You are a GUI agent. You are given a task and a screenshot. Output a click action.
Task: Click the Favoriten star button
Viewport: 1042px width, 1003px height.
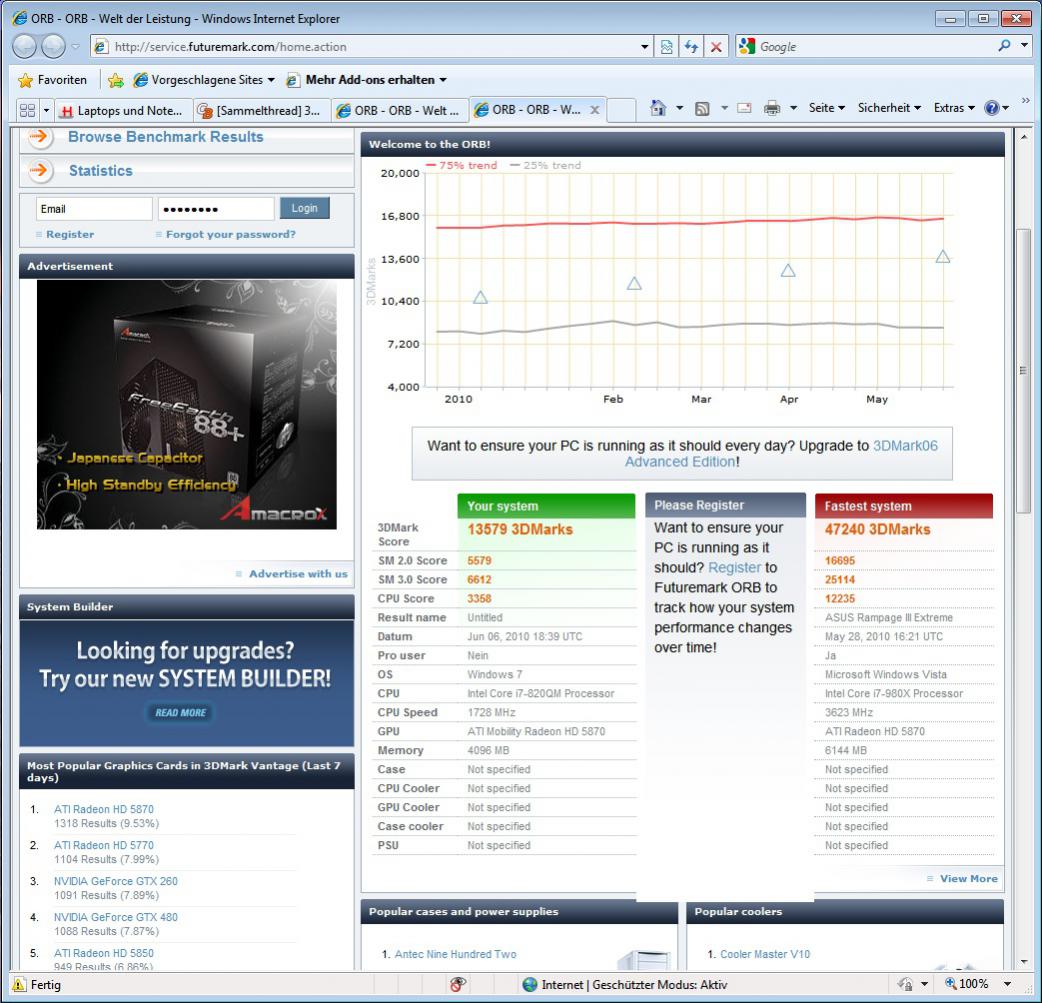53,80
